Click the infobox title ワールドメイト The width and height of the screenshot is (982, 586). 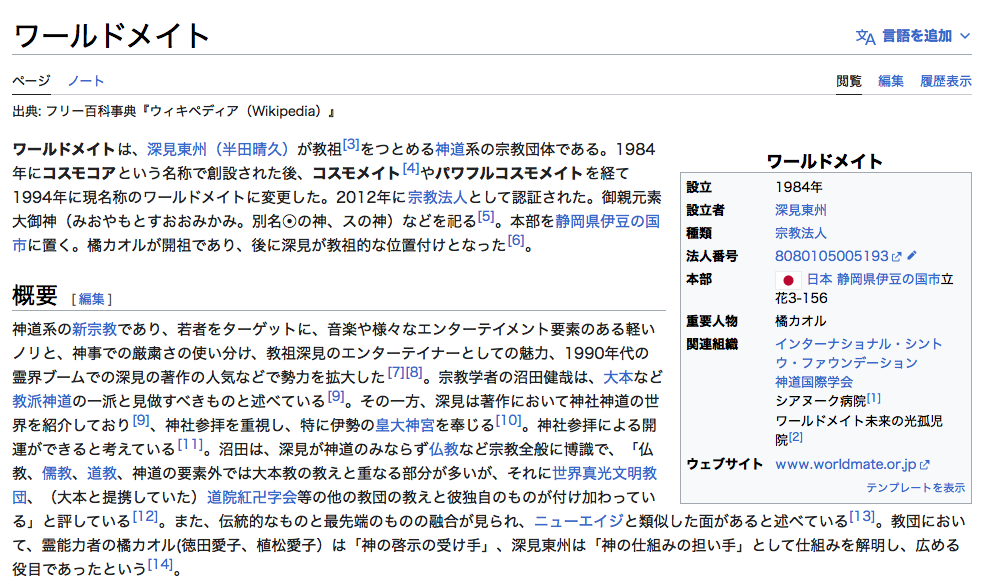825,162
